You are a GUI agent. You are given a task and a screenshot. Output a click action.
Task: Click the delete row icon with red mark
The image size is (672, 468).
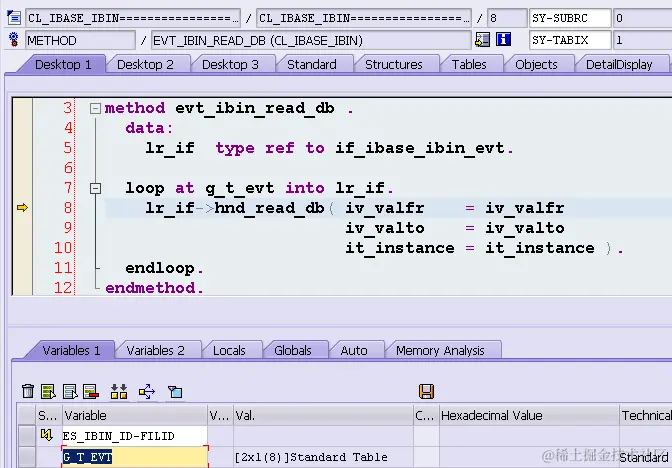click(x=91, y=391)
